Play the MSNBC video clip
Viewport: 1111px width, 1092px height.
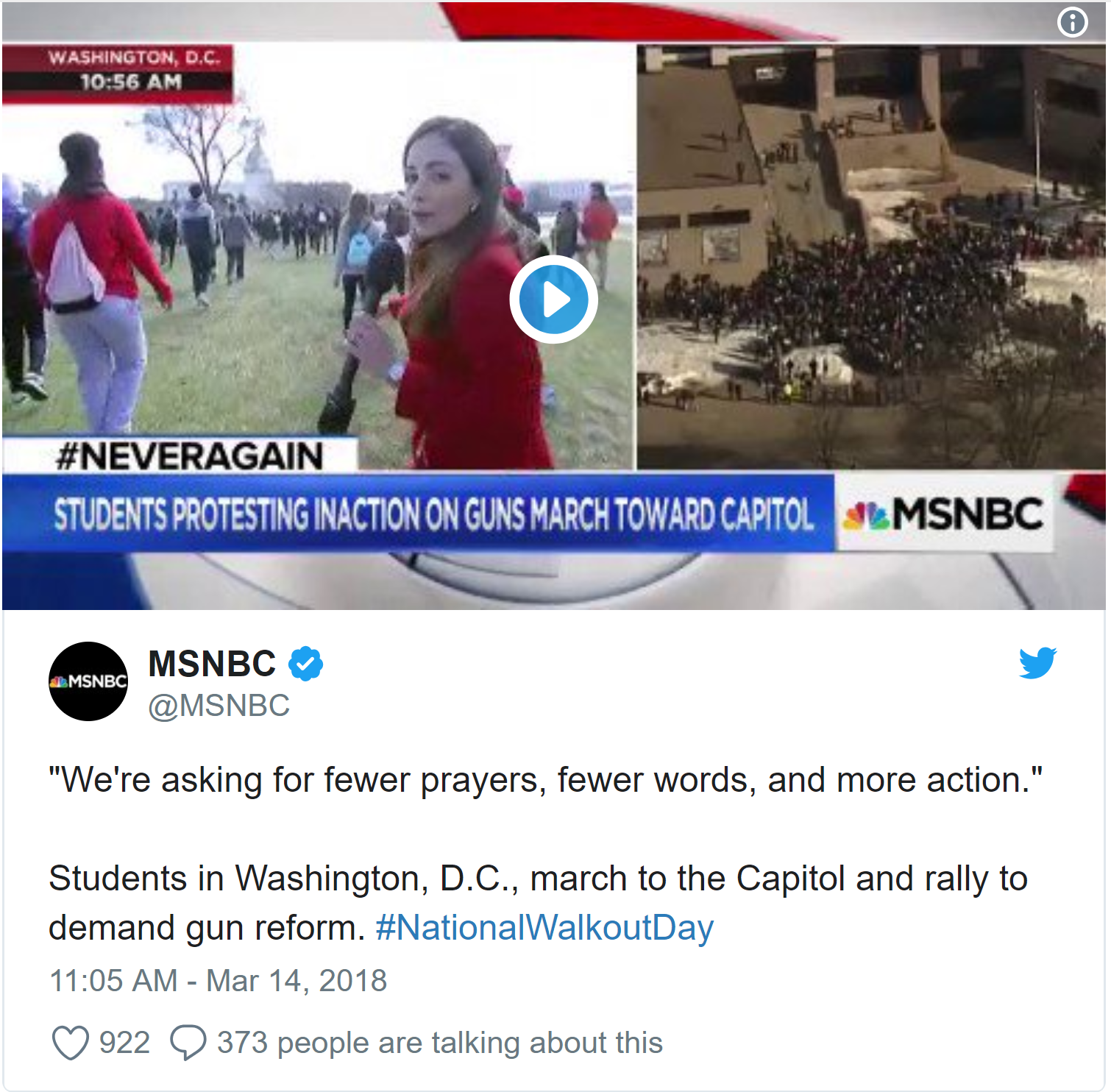pyautogui.click(x=553, y=299)
